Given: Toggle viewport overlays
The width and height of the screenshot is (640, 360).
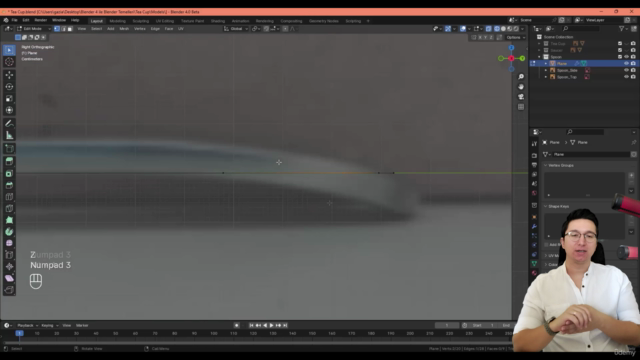Looking at the screenshot, I should pyautogui.click(x=463, y=29).
